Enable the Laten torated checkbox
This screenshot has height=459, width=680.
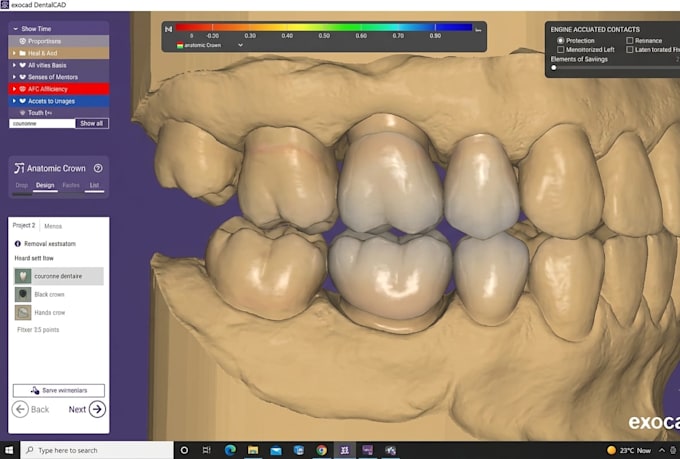[x=630, y=49]
